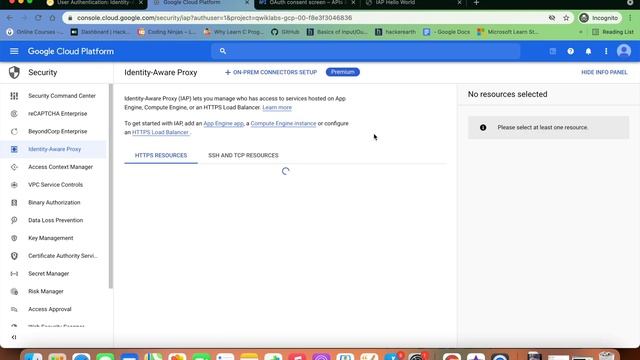Switch to the SSH AND TCP RESOURCES tab

tap(243, 156)
